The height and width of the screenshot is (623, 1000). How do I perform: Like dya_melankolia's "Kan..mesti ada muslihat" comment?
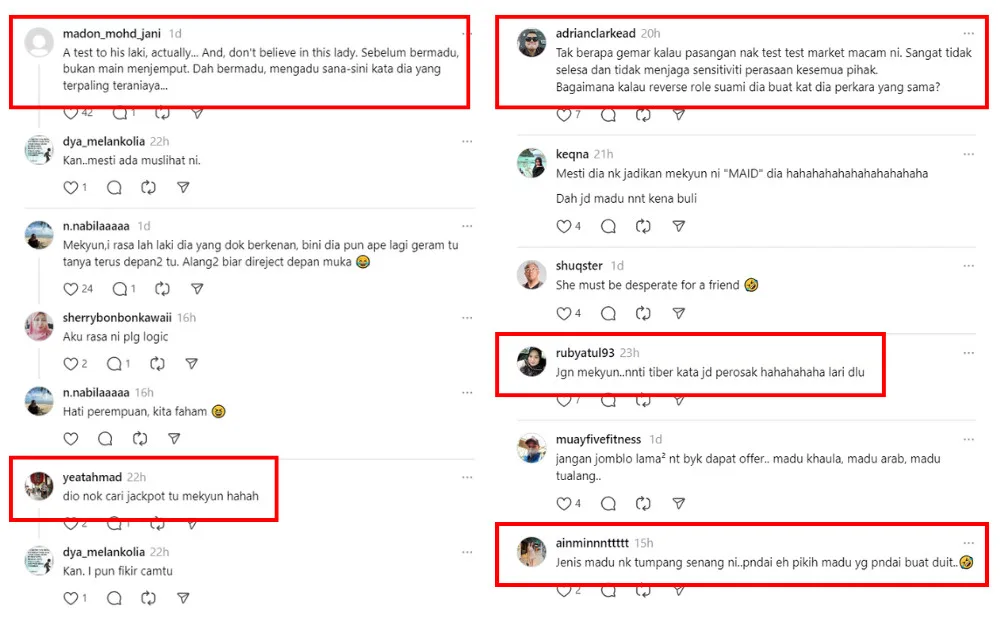71,187
